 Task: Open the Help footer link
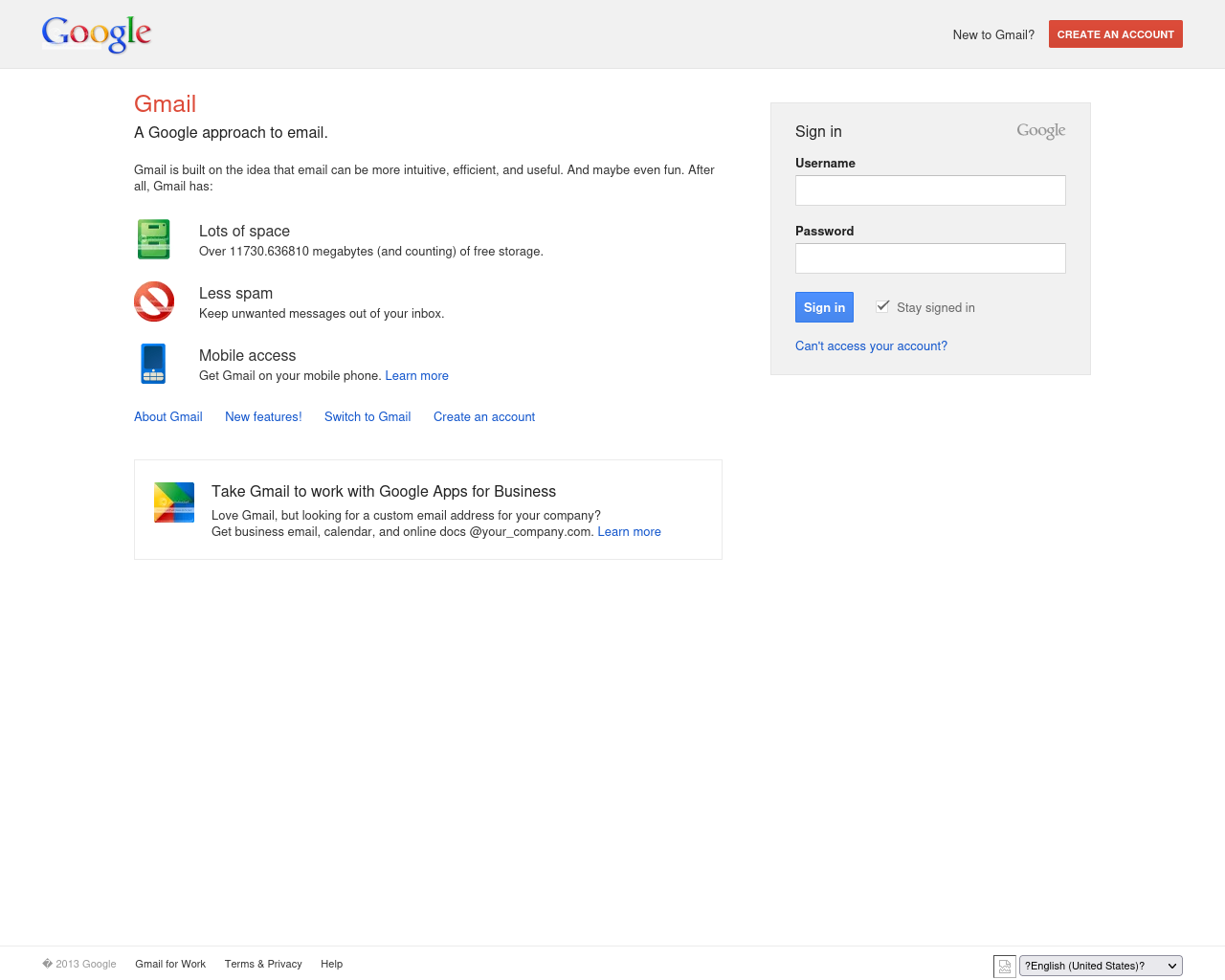point(331,964)
